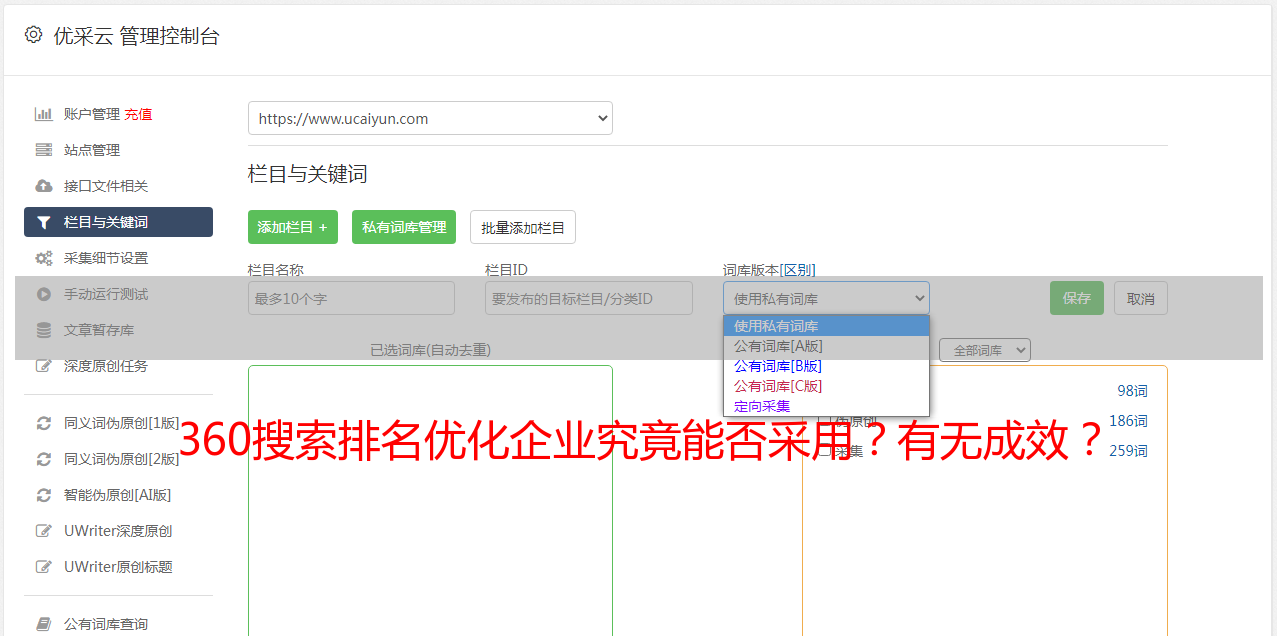Open 智能伪原创[AI版] menu item
This screenshot has width=1277, height=636.
click(x=118, y=495)
